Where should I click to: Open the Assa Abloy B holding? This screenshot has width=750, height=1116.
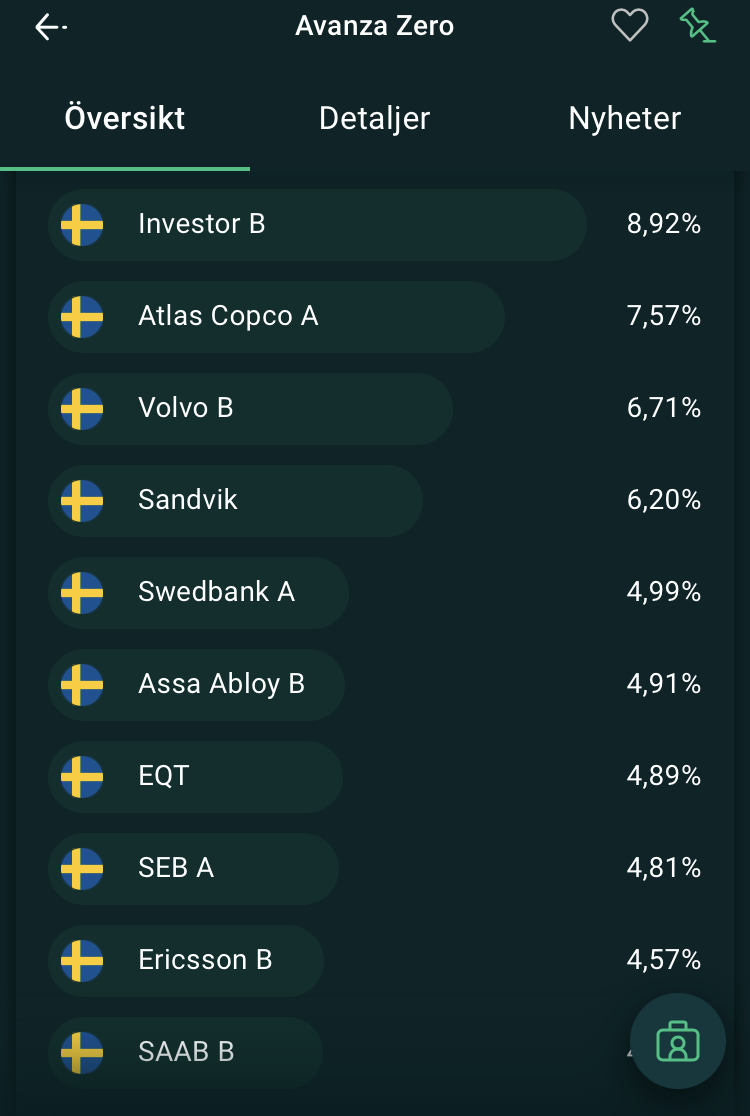(x=221, y=685)
